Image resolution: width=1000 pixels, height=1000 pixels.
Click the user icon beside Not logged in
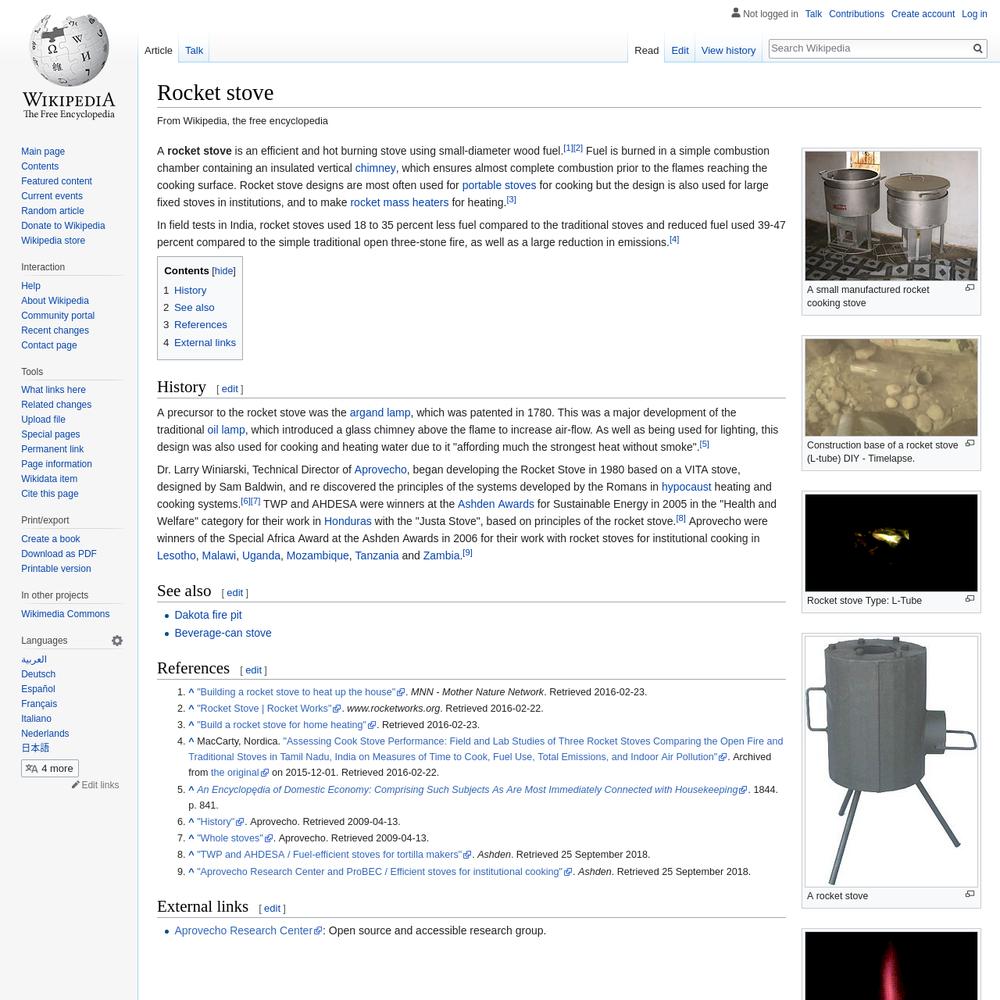(735, 13)
